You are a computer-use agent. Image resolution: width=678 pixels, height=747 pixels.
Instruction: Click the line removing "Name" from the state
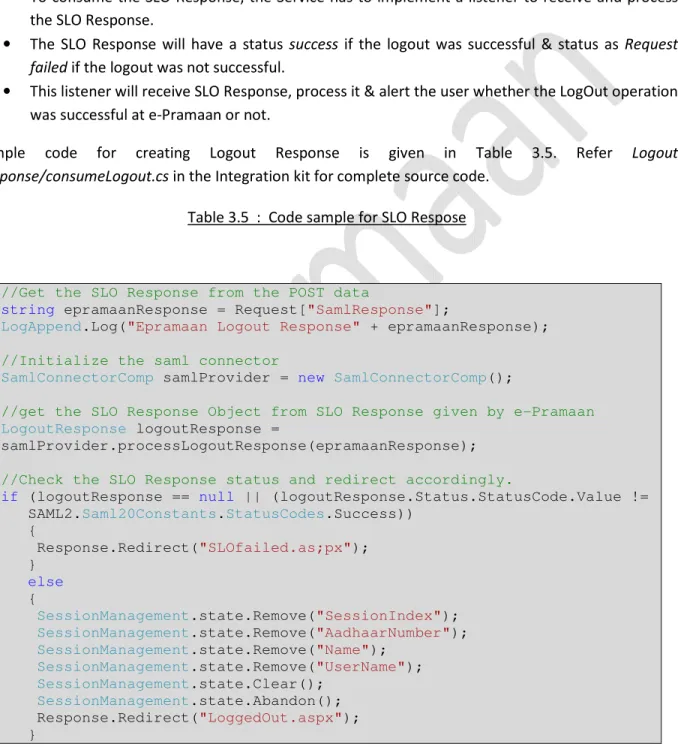point(212,650)
